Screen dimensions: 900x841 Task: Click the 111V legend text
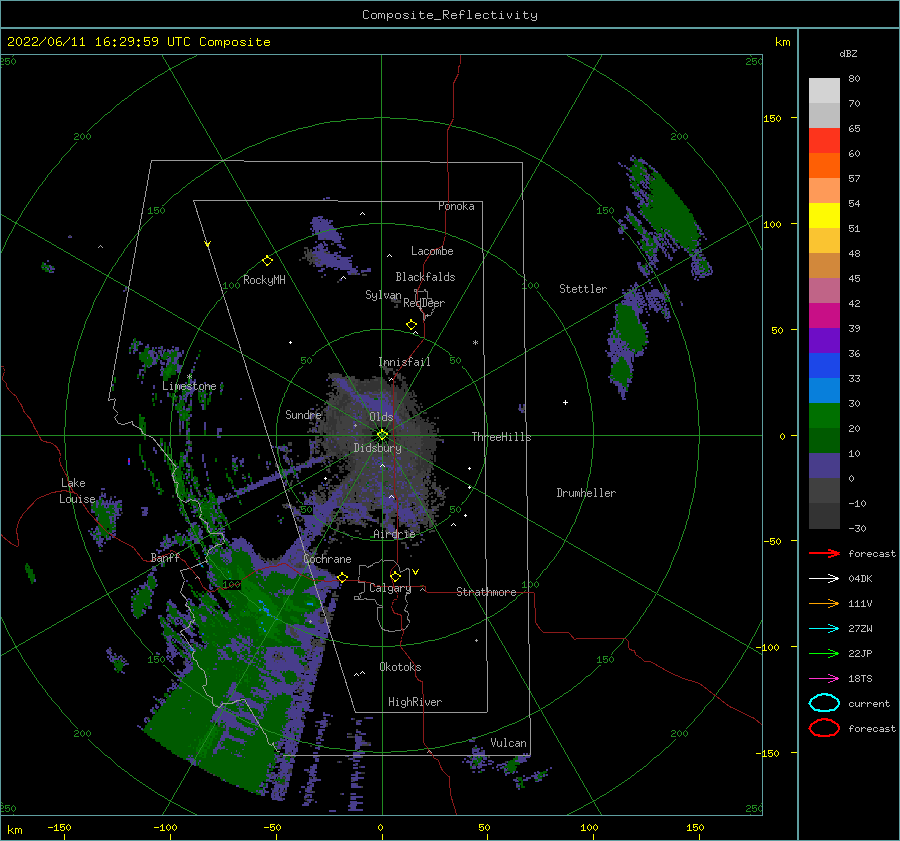[860, 603]
